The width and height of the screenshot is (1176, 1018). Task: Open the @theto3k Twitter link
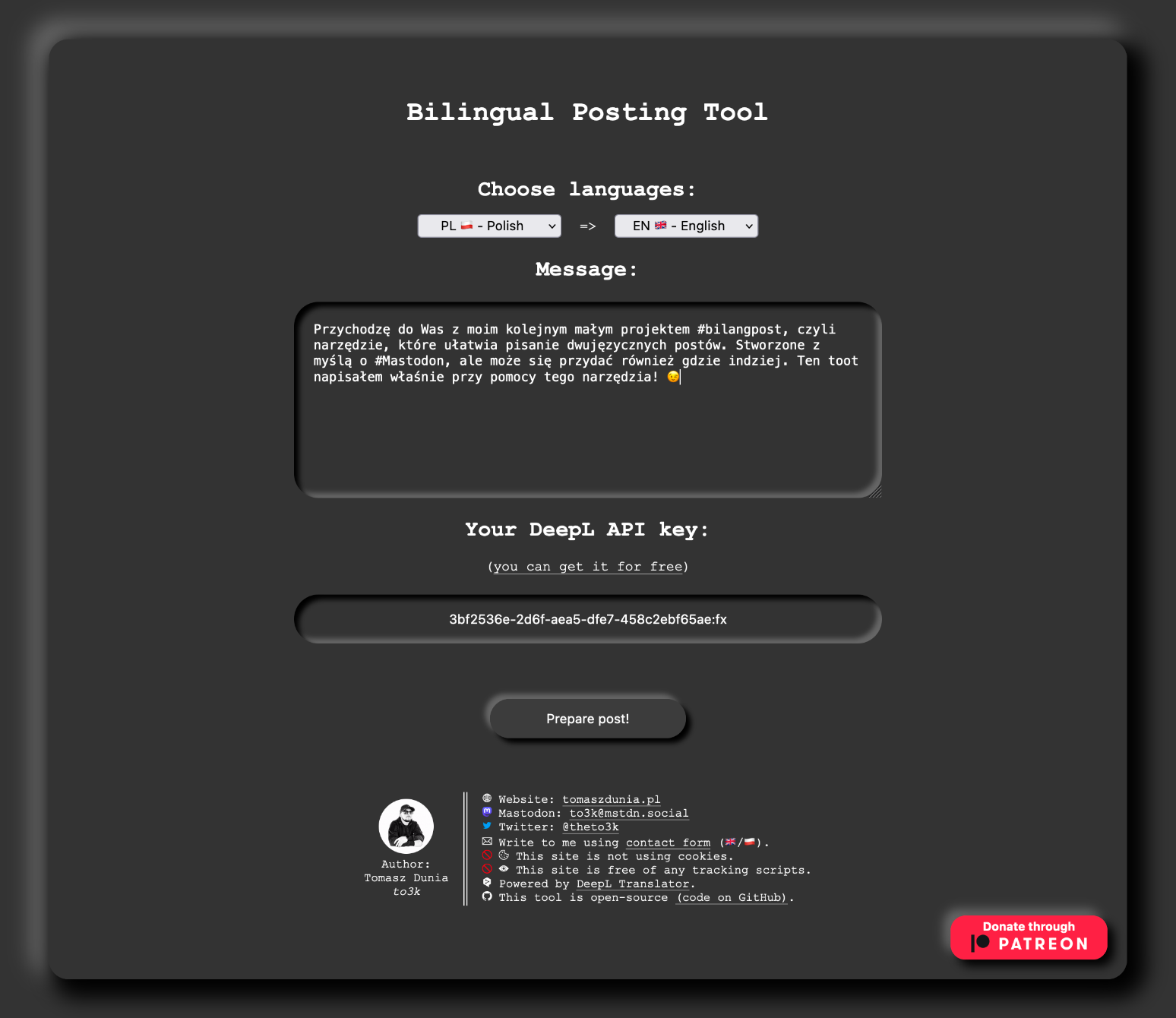coord(590,827)
